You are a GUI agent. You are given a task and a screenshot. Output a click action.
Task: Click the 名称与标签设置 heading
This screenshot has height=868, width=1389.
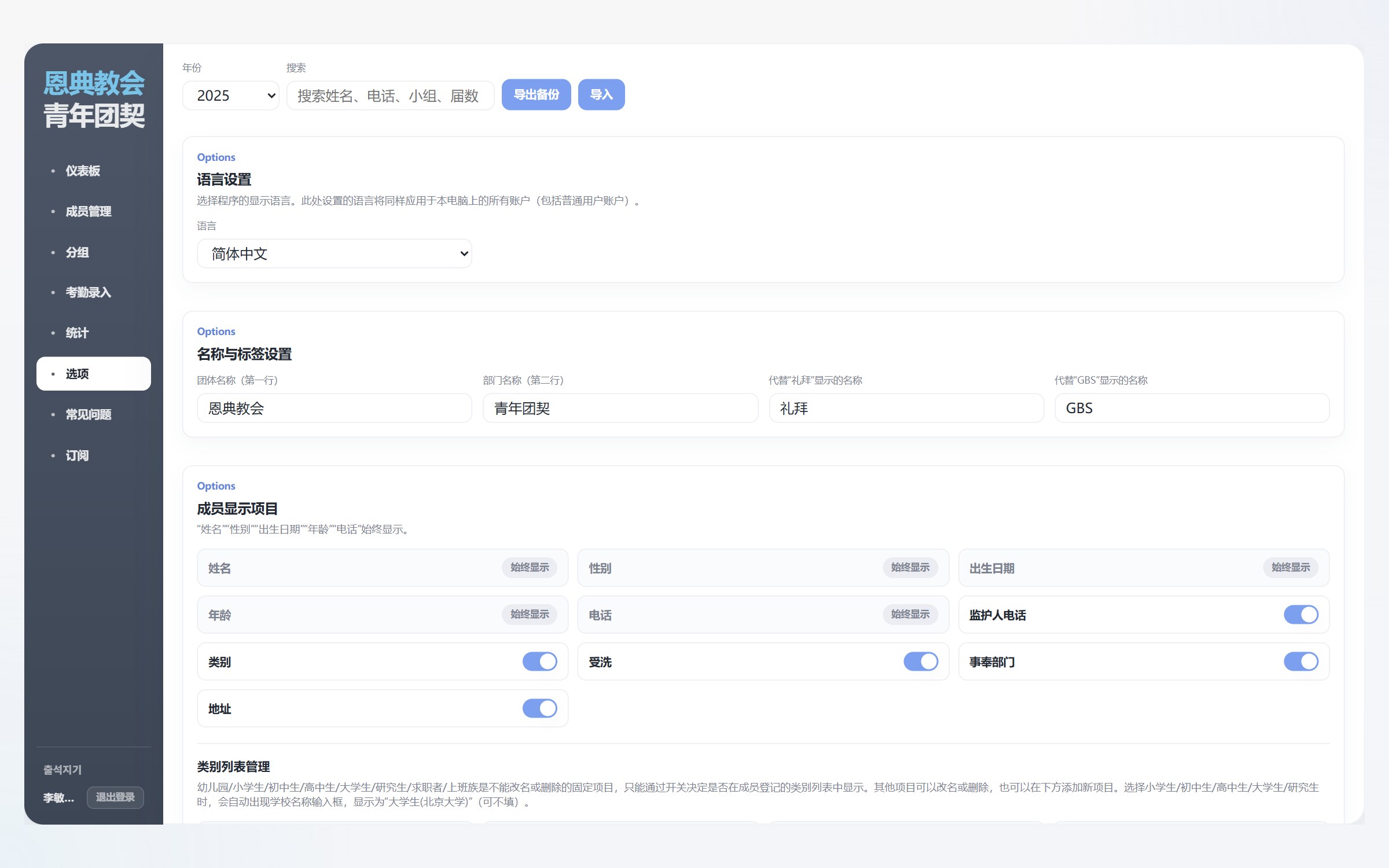pos(244,354)
